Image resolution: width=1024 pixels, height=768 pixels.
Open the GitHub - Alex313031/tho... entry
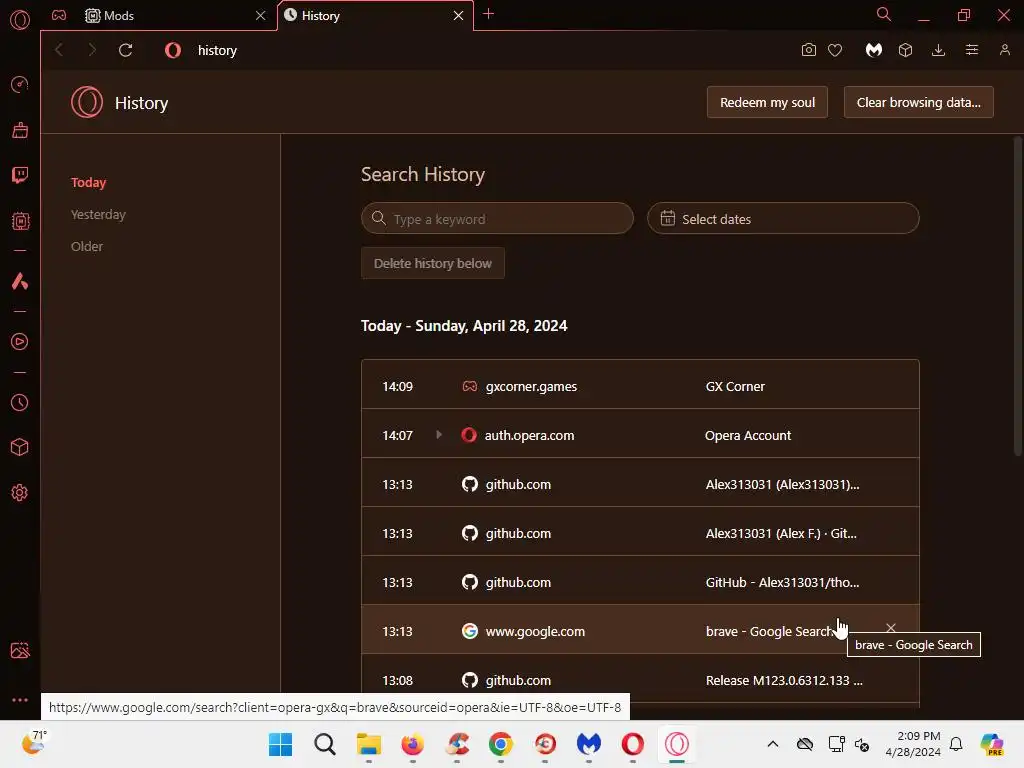coord(640,582)
